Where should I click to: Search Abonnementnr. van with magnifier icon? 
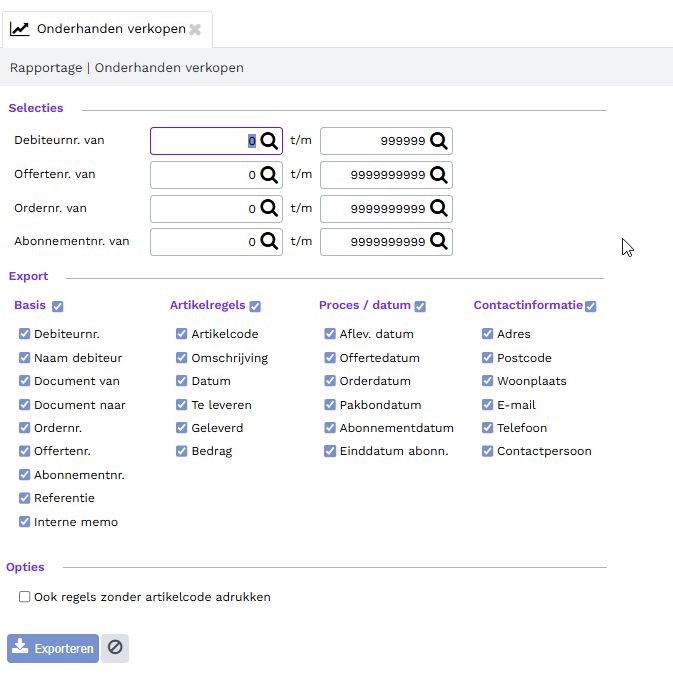click(x=269, y=241)
